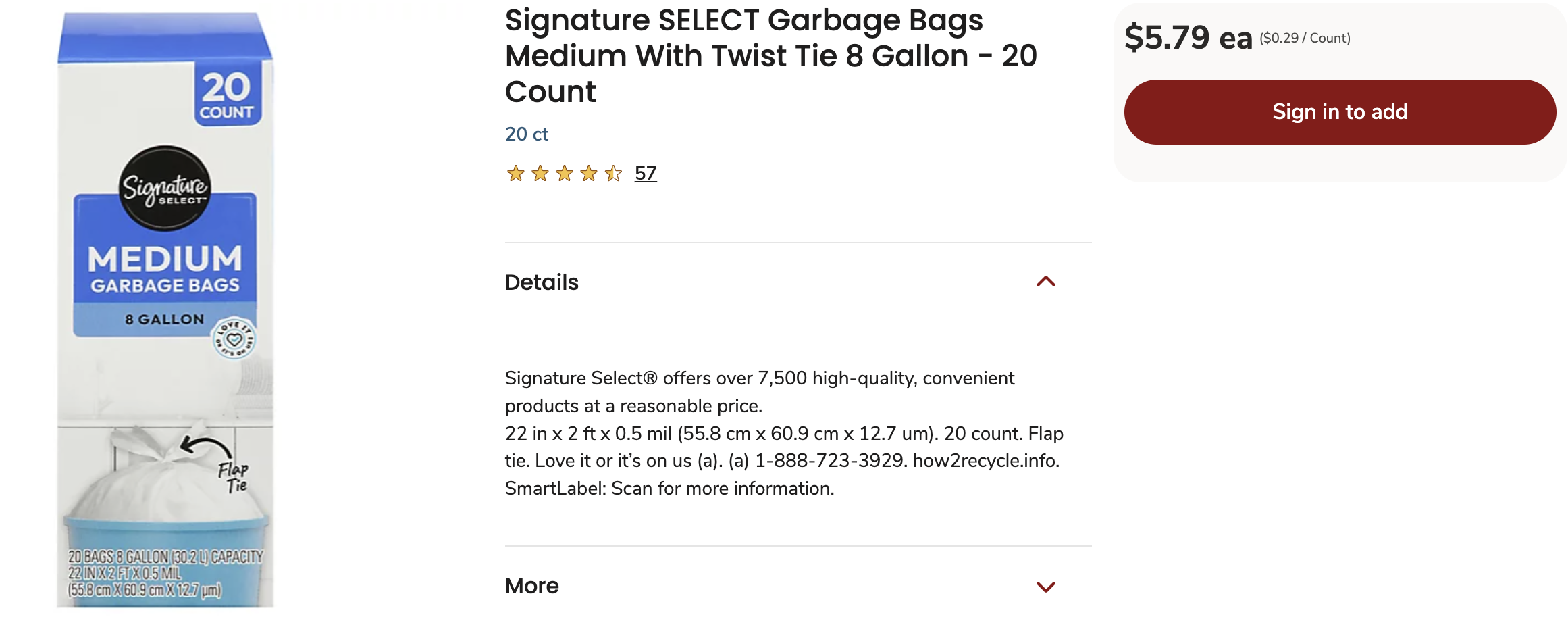Click the More section heading

(532, 586)
